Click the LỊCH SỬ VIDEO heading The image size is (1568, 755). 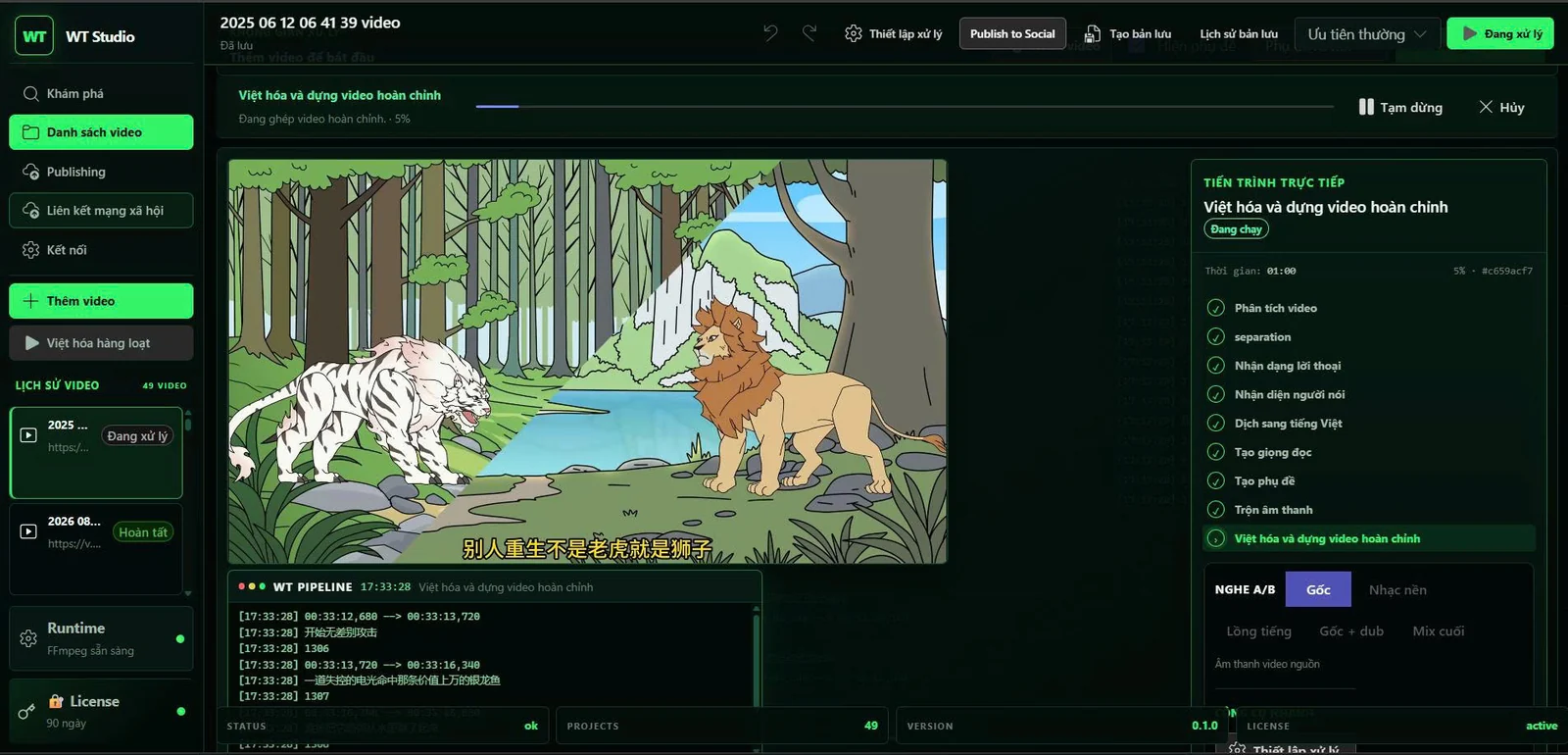(57, 385)
